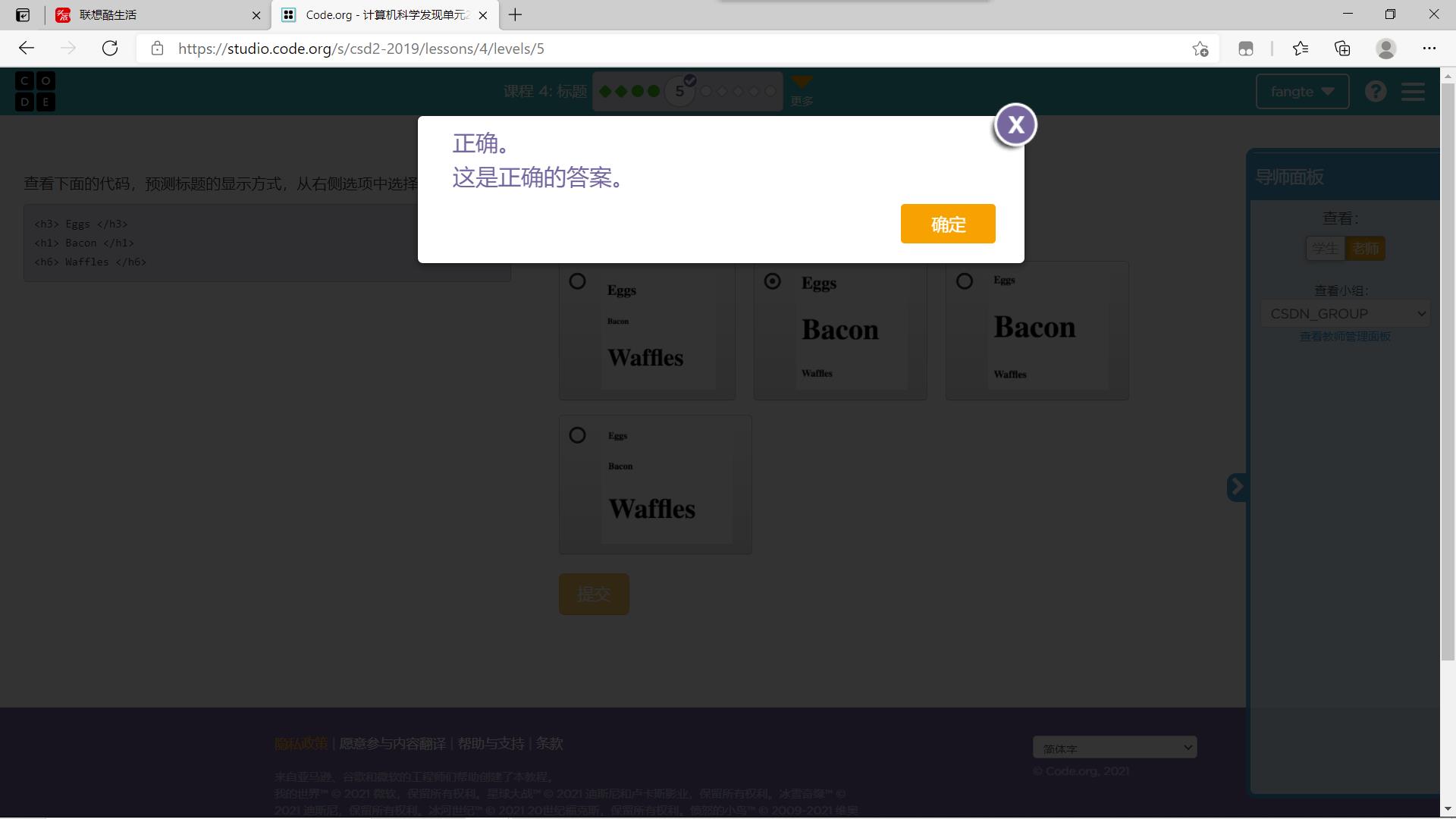This screenshot has height=819, width=1456.
Task: Click the page vertical scrollbar
Action: click(1448, 372)
